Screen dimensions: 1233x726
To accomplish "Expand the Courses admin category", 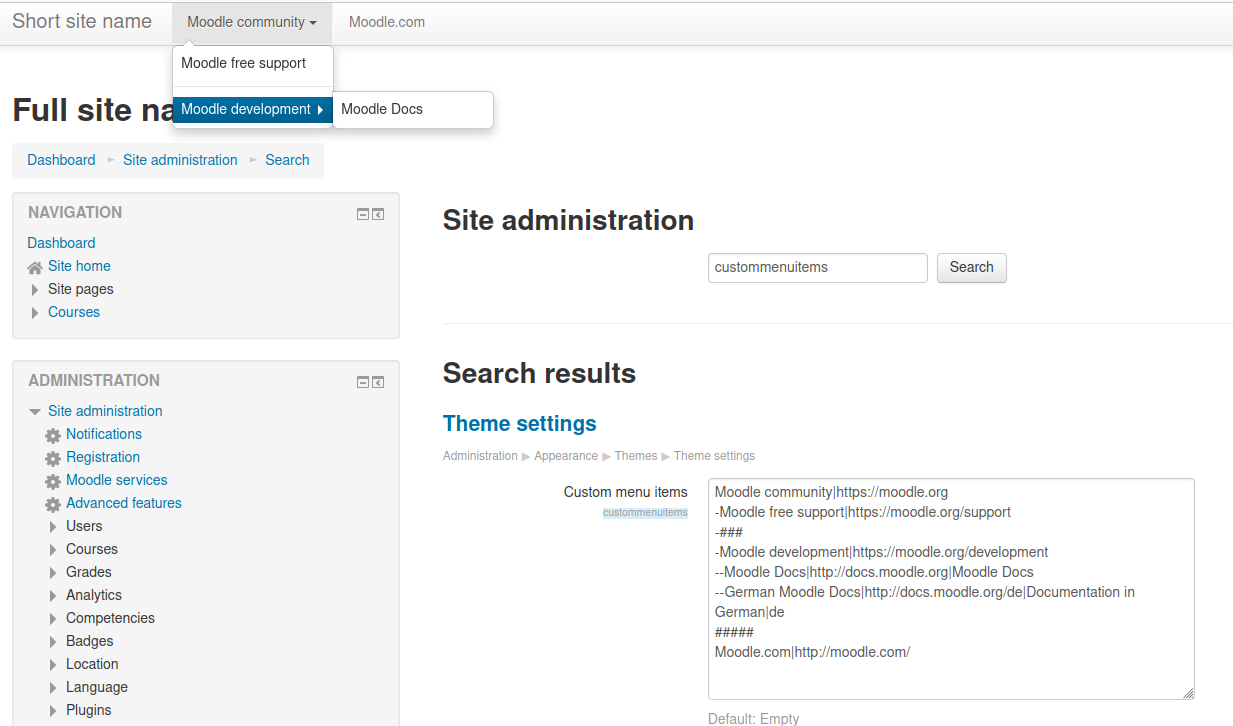I will 53,550.
